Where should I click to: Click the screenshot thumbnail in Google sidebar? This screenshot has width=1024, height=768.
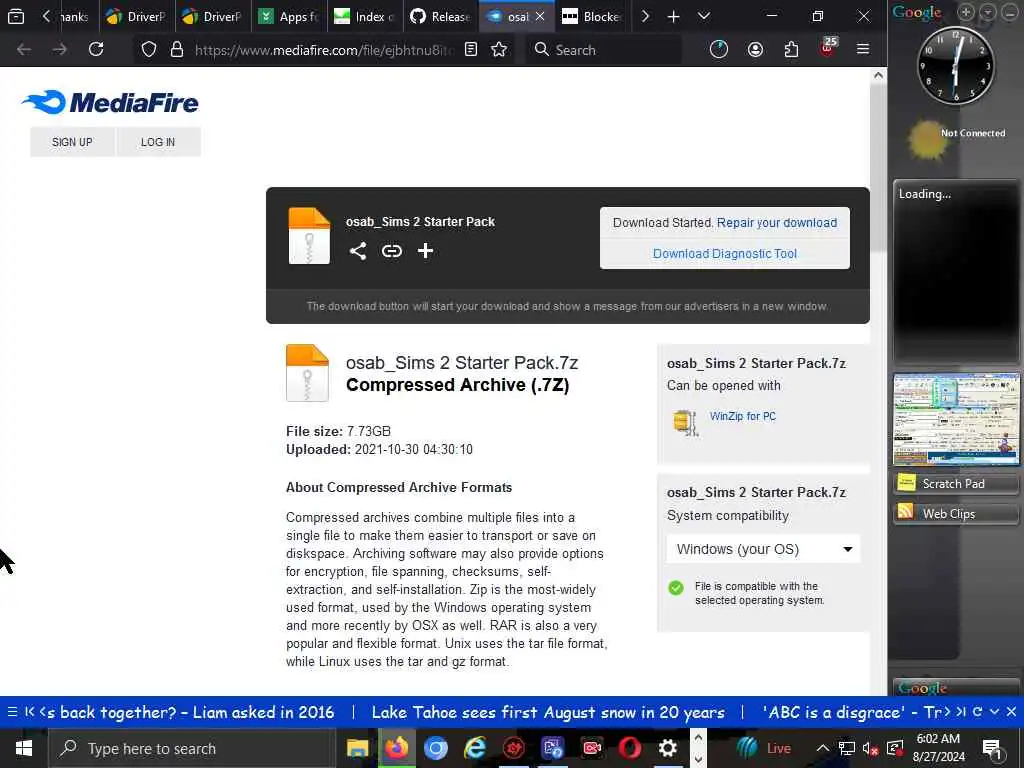pyautogui.click(x=956, y=419)
